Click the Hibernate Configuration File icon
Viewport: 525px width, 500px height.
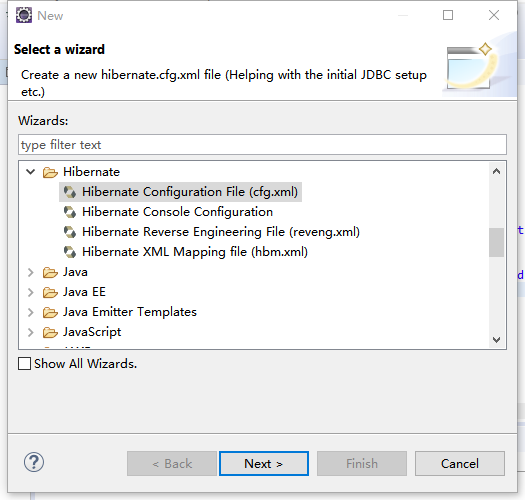coord(70,192)
